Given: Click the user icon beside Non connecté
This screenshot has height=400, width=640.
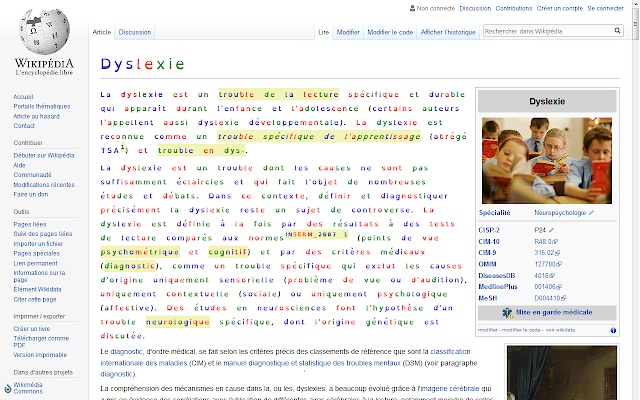Looking at the screenshot, I should pos(412,8).
